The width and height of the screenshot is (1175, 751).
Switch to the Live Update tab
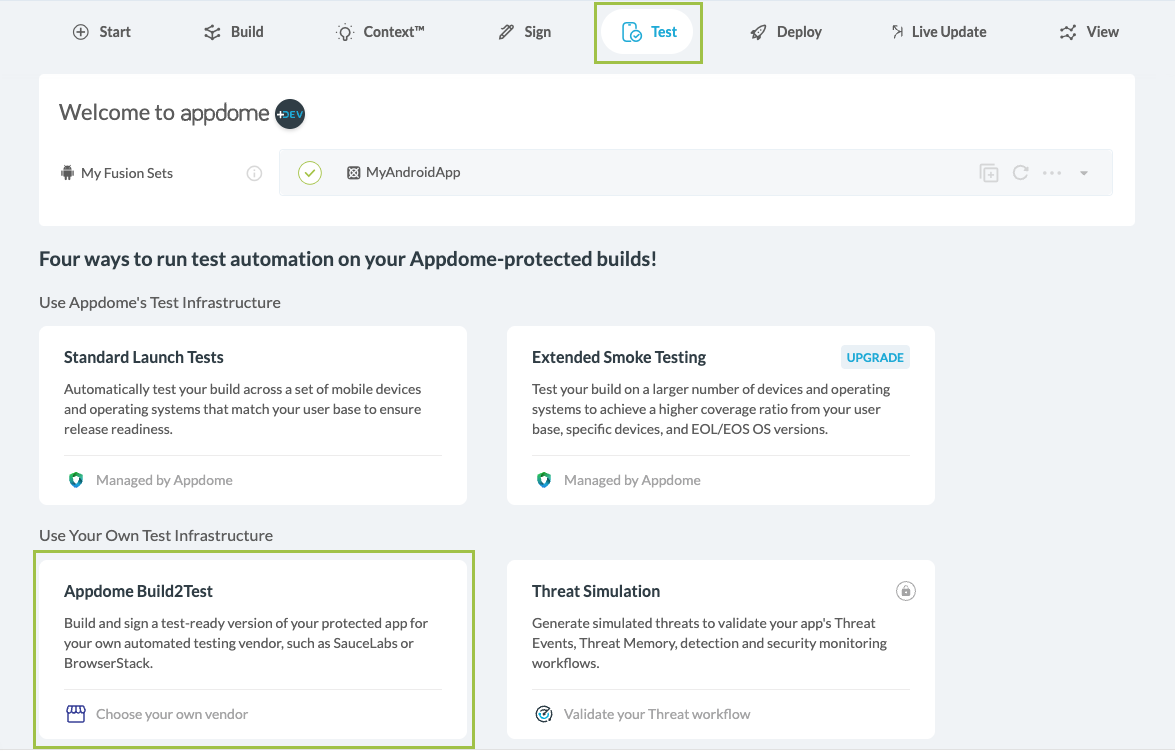[x=938, y=32]
